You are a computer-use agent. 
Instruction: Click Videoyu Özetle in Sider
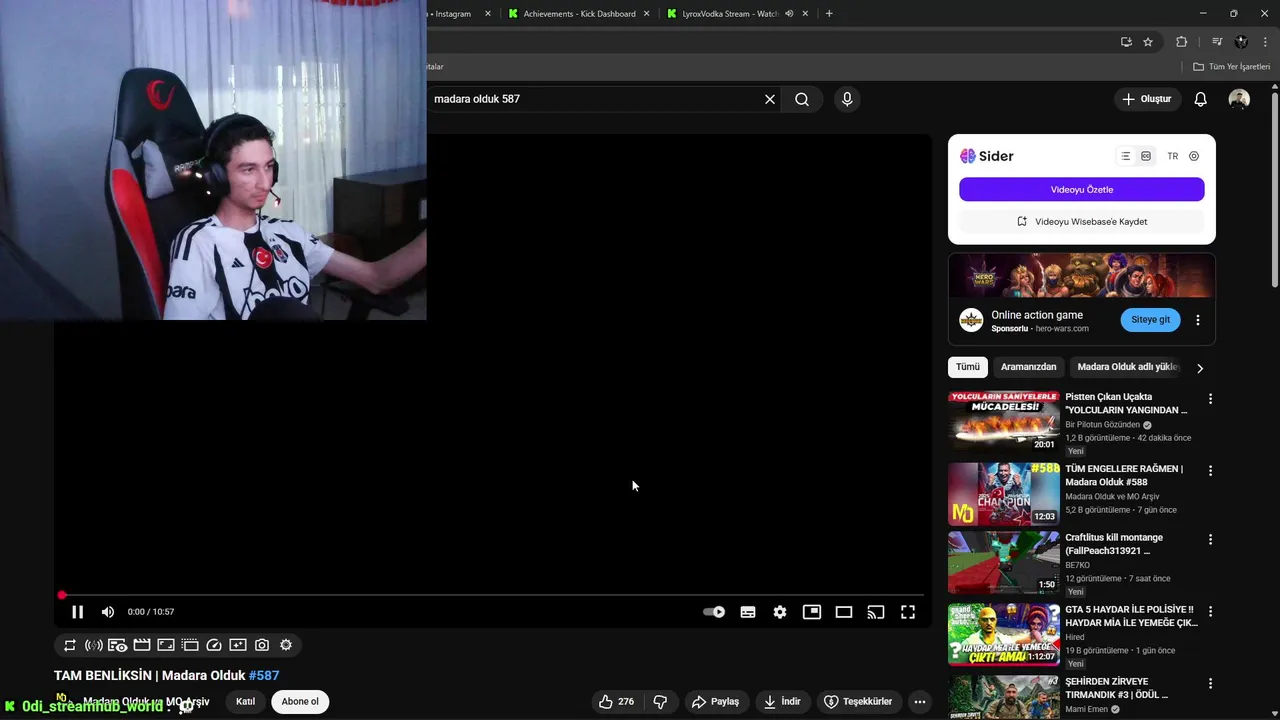(x=1082, y=189)
